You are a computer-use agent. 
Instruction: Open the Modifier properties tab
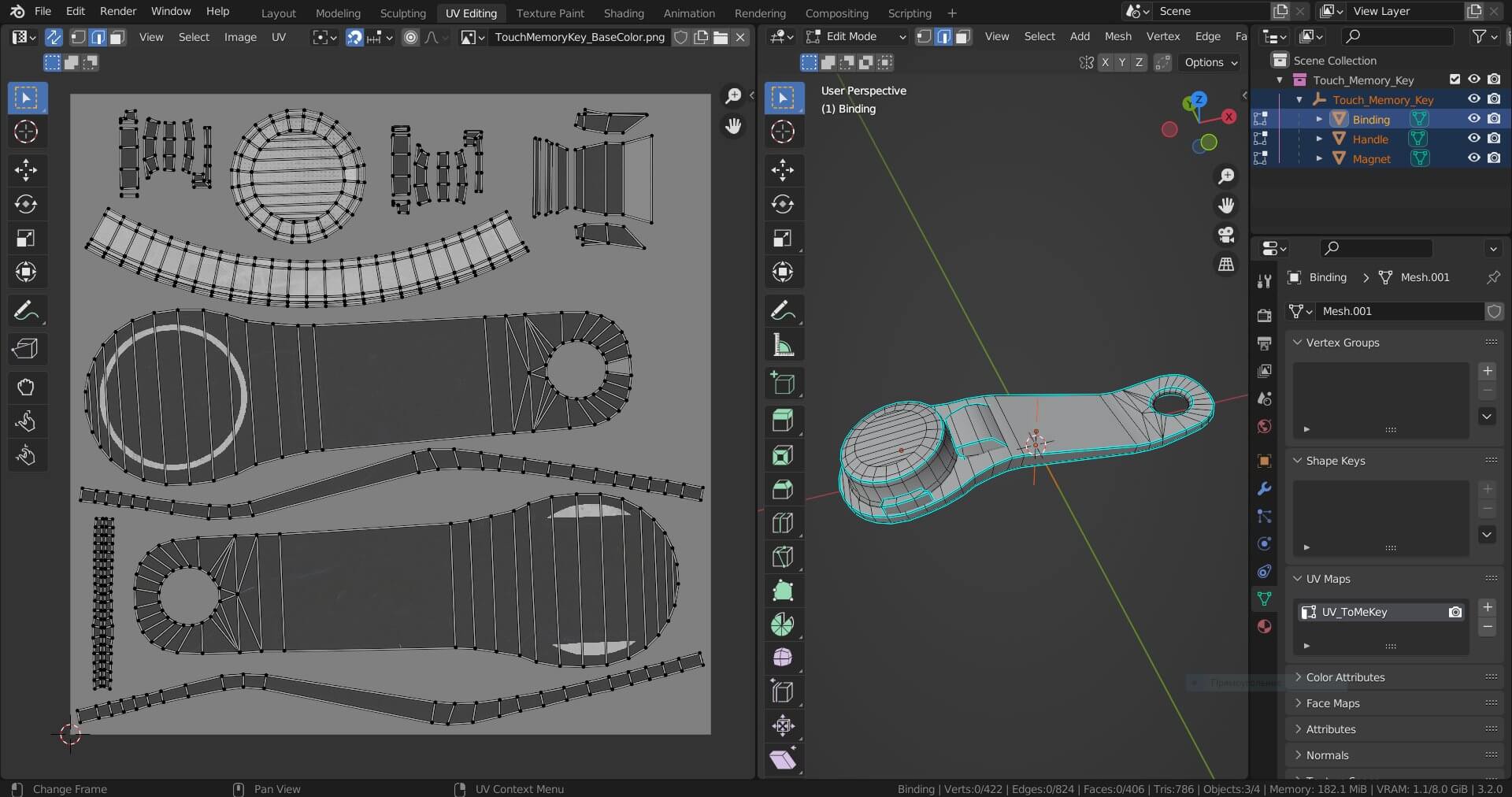[1265, 488]
